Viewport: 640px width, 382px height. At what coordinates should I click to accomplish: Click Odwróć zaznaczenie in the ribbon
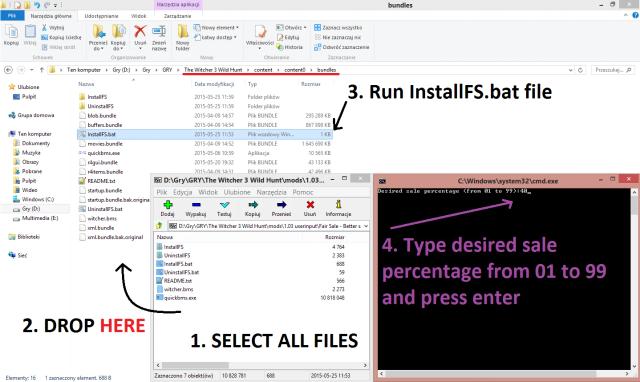[341, 47]
